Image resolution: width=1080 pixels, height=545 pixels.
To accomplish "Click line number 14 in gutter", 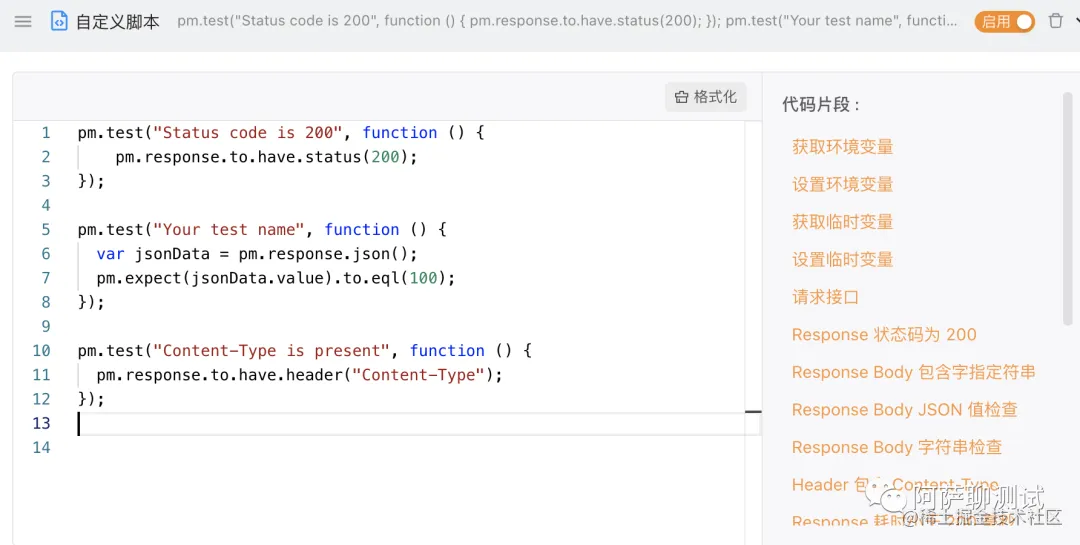I will tap(41, 447).
